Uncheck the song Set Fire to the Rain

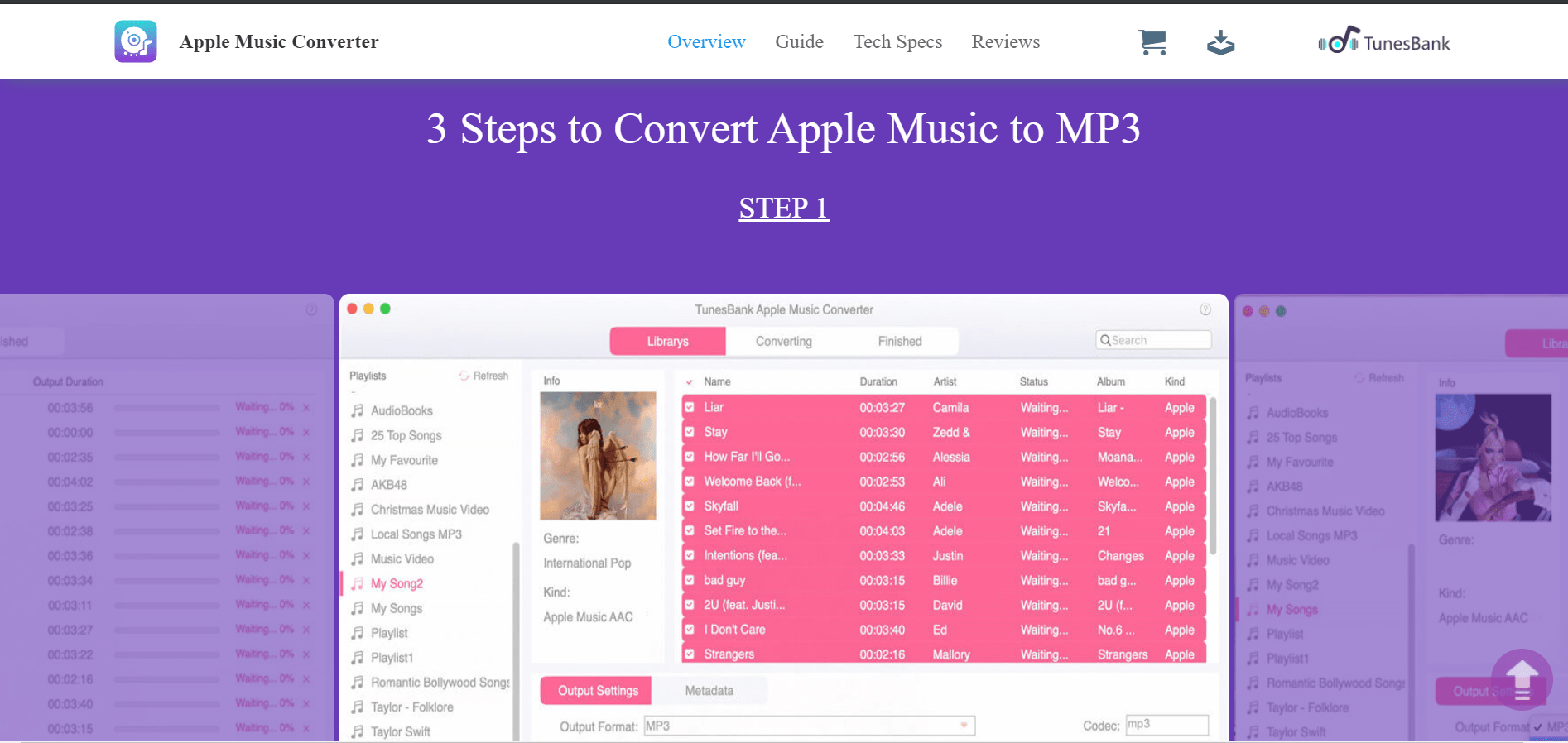pyautogui.click(x=690, y=531)
